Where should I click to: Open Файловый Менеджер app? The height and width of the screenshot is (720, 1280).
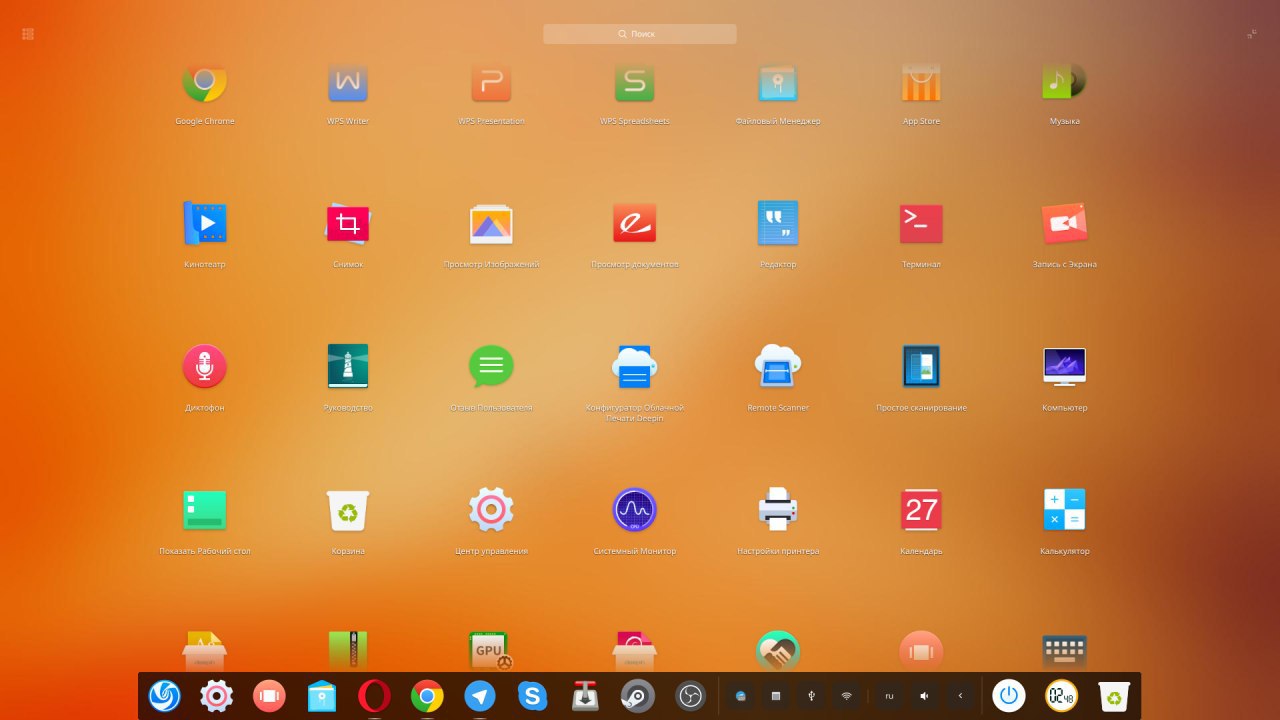click(778, 84)
